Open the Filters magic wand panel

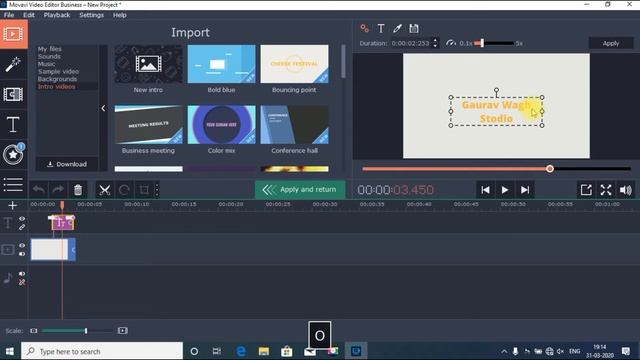13,64
